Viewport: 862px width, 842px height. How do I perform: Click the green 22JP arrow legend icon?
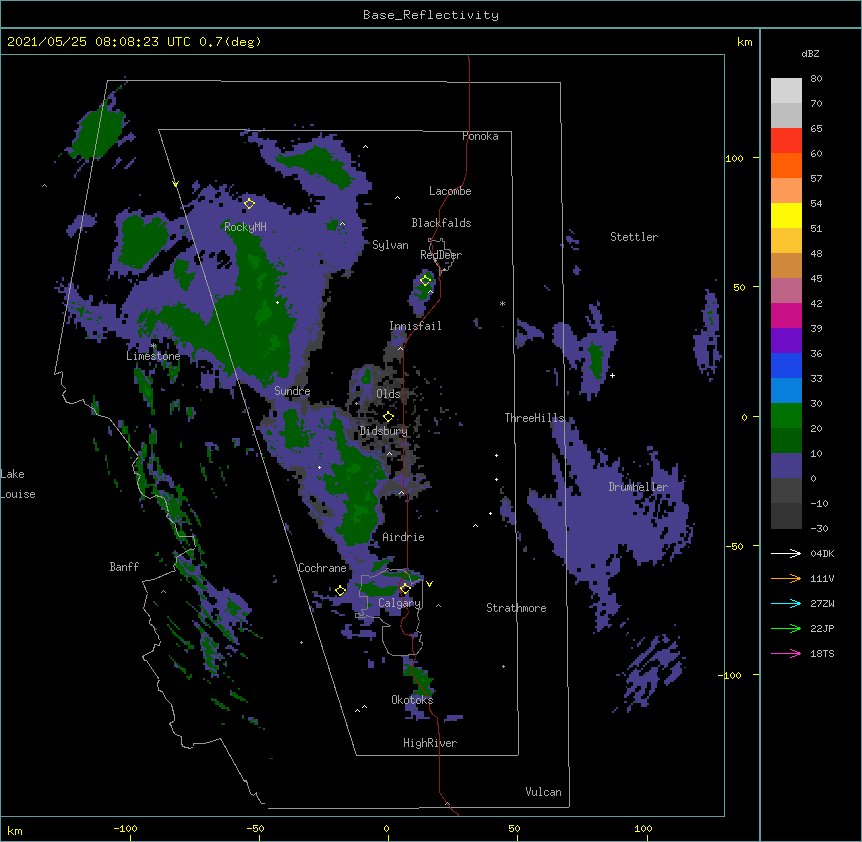[786, 628]
